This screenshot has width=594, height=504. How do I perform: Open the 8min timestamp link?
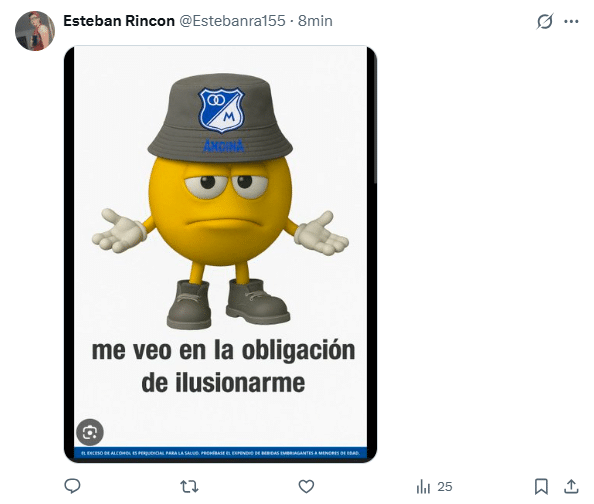coord(315,21)
